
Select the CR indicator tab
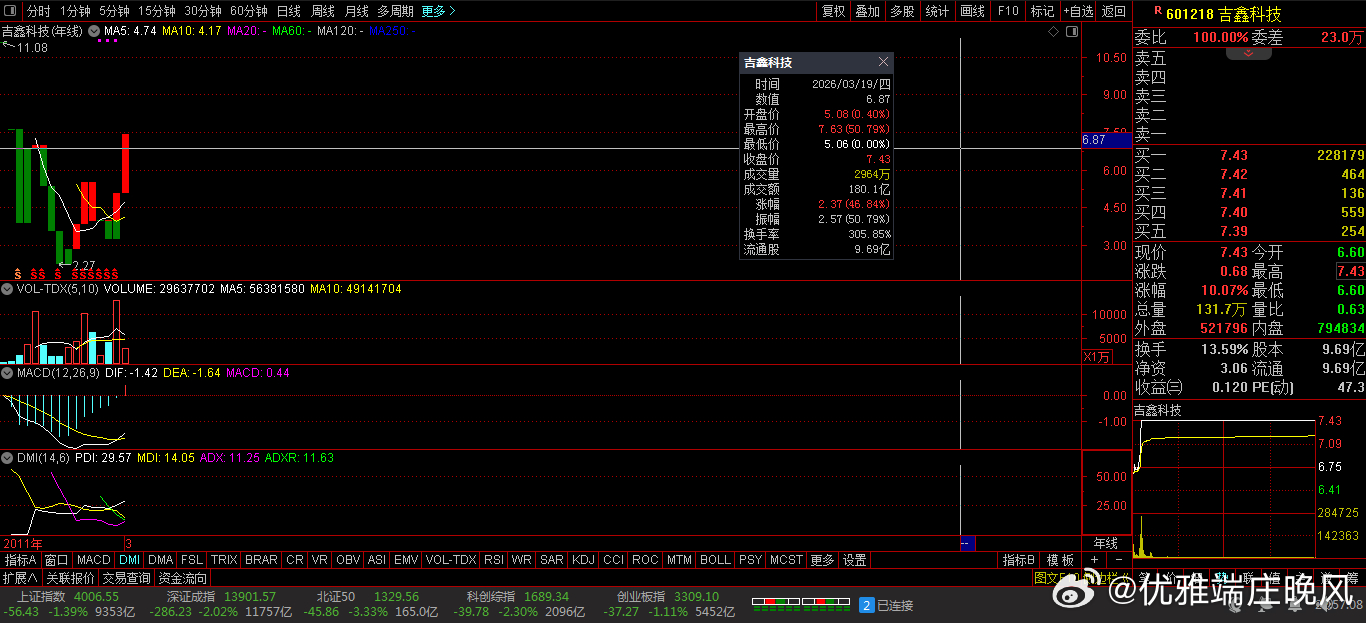pyautogui.click(x=295, y=560)
